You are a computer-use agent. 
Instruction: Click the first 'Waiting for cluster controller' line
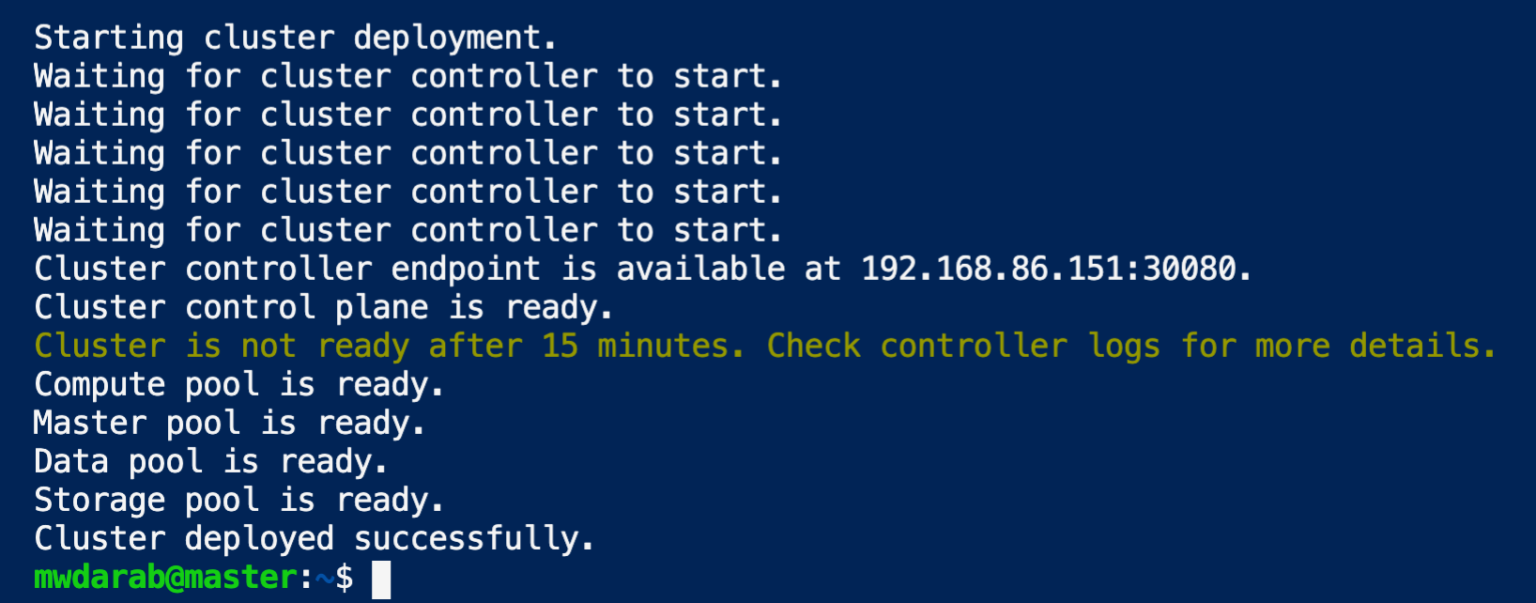[x=408, y=76]
